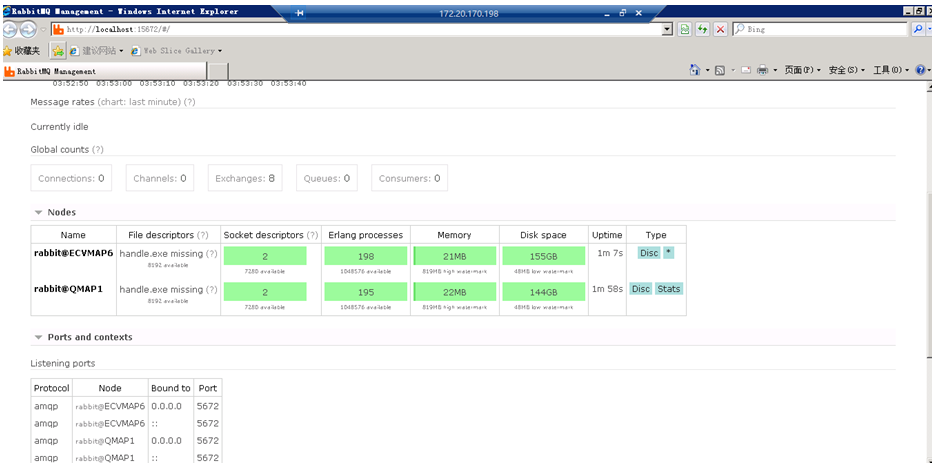Open the 建议网站 suggested sites link
Screen dimensions: 932x471
(x=96, y=51)
